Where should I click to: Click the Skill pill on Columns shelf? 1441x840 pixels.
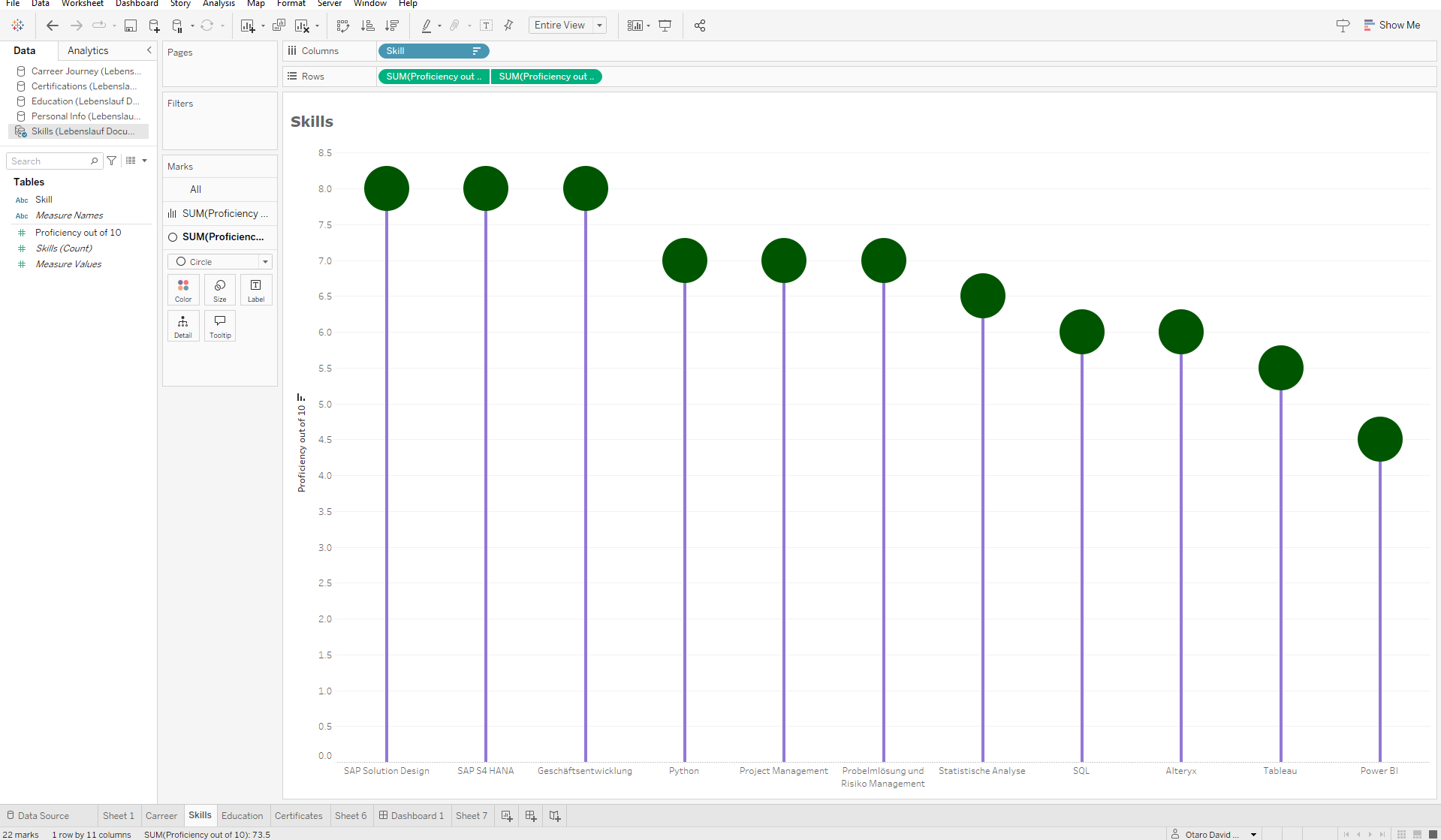(434, 51)
